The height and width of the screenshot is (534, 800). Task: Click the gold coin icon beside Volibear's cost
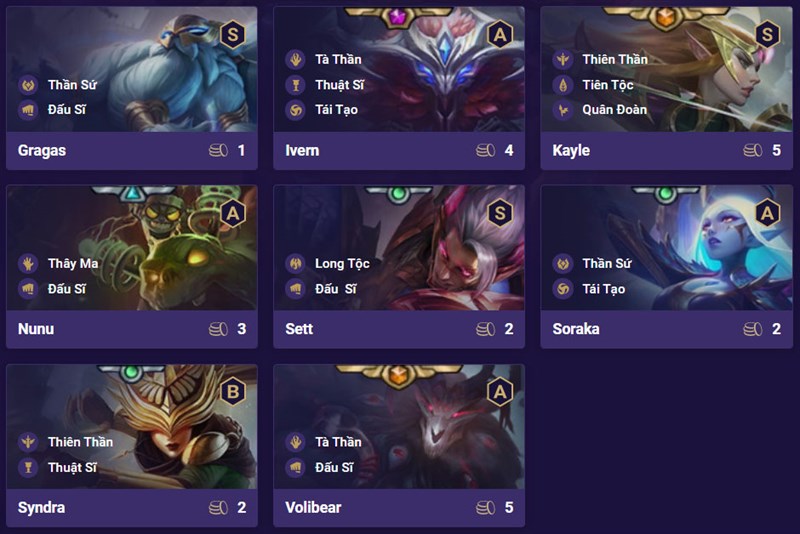click(x=485, y=507)
